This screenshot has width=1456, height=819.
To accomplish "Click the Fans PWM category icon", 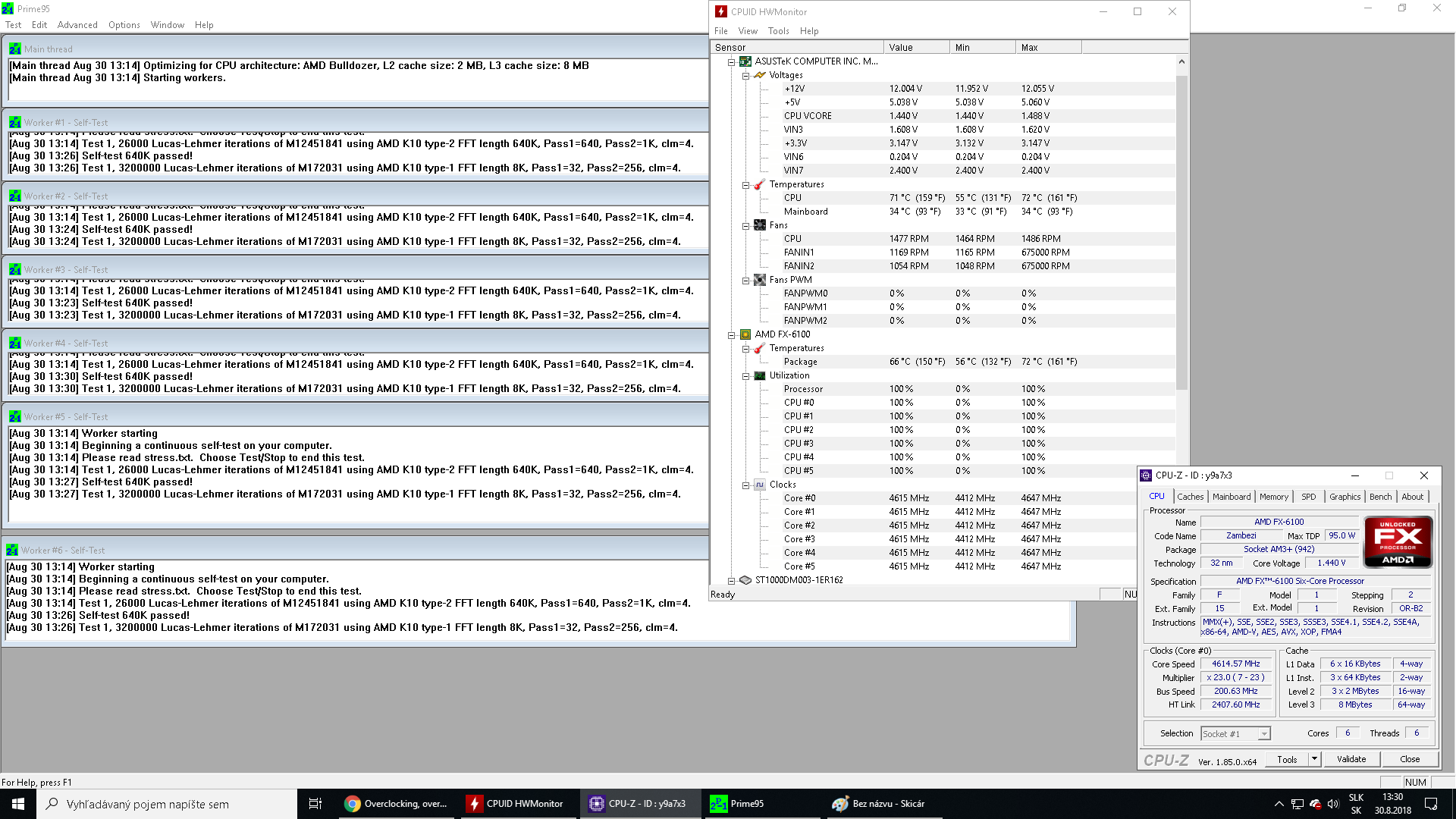I will (x=759, y=280).
